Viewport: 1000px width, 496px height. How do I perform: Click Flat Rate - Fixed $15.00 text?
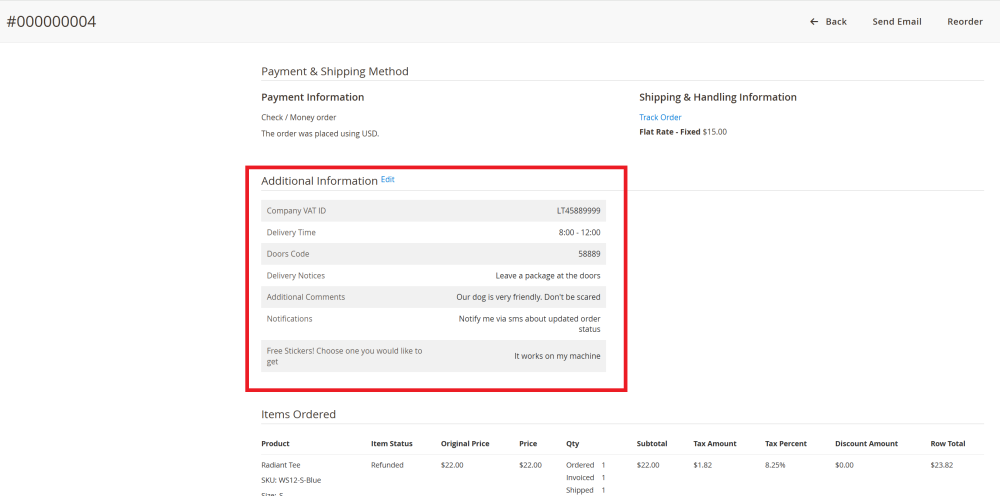[x=683, y=133]
